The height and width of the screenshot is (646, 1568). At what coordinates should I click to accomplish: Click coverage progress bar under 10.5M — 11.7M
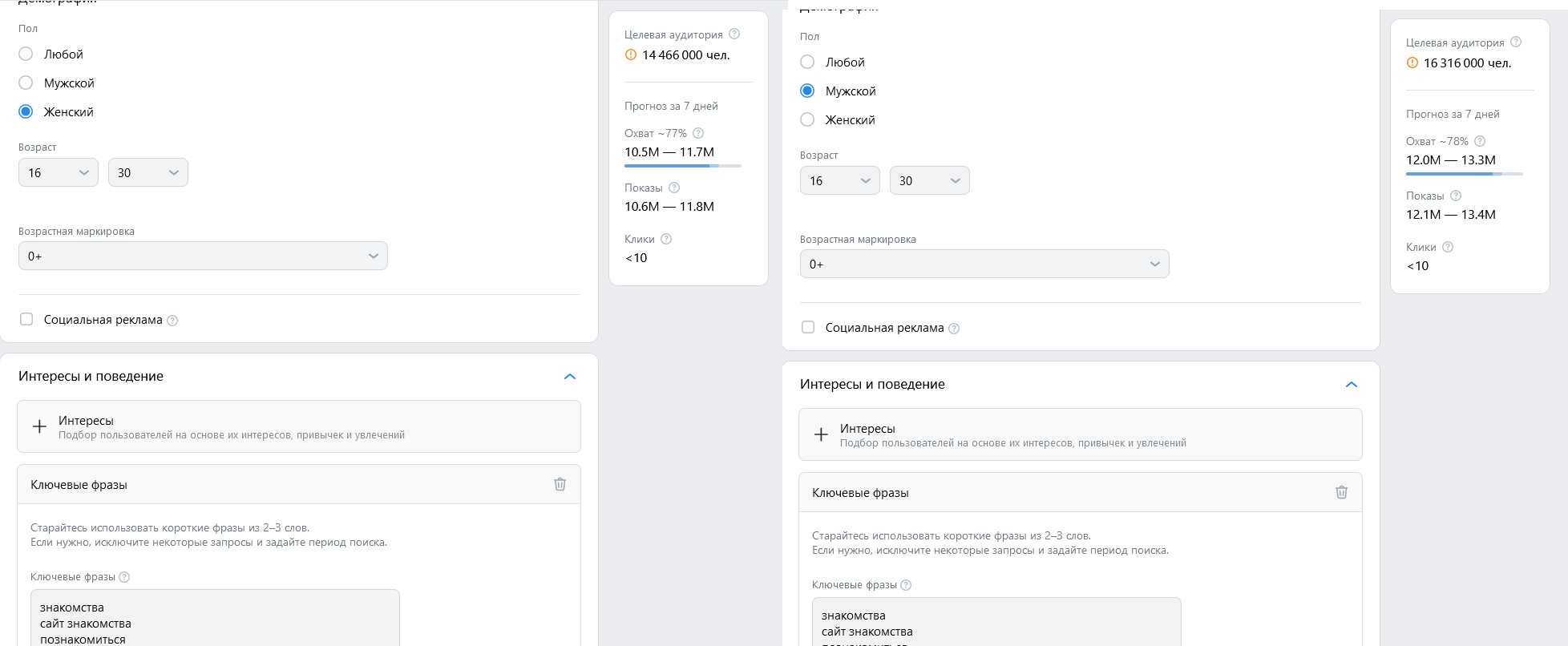682,166
